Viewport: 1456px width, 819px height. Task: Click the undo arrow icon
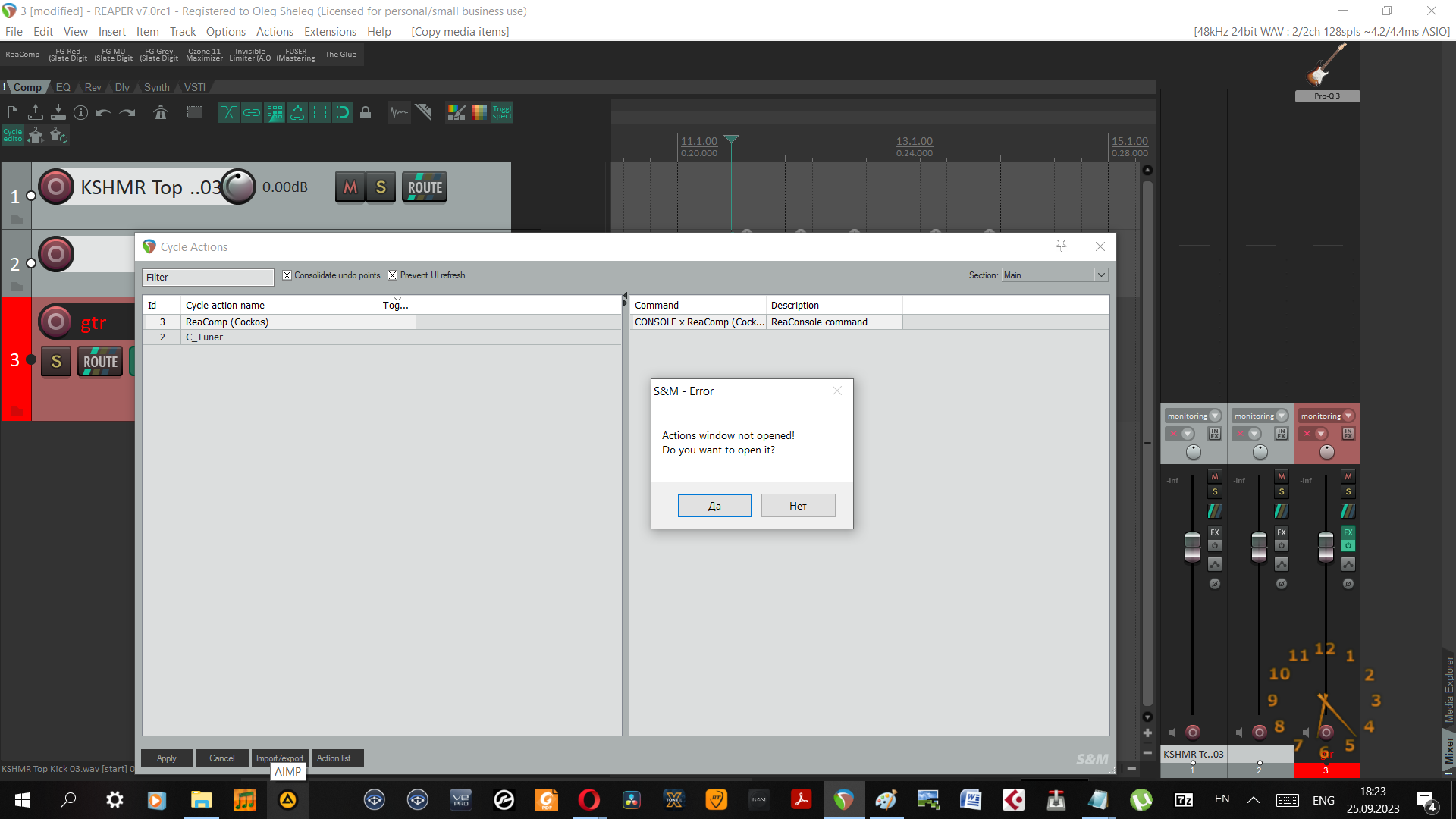coord(103,113)
